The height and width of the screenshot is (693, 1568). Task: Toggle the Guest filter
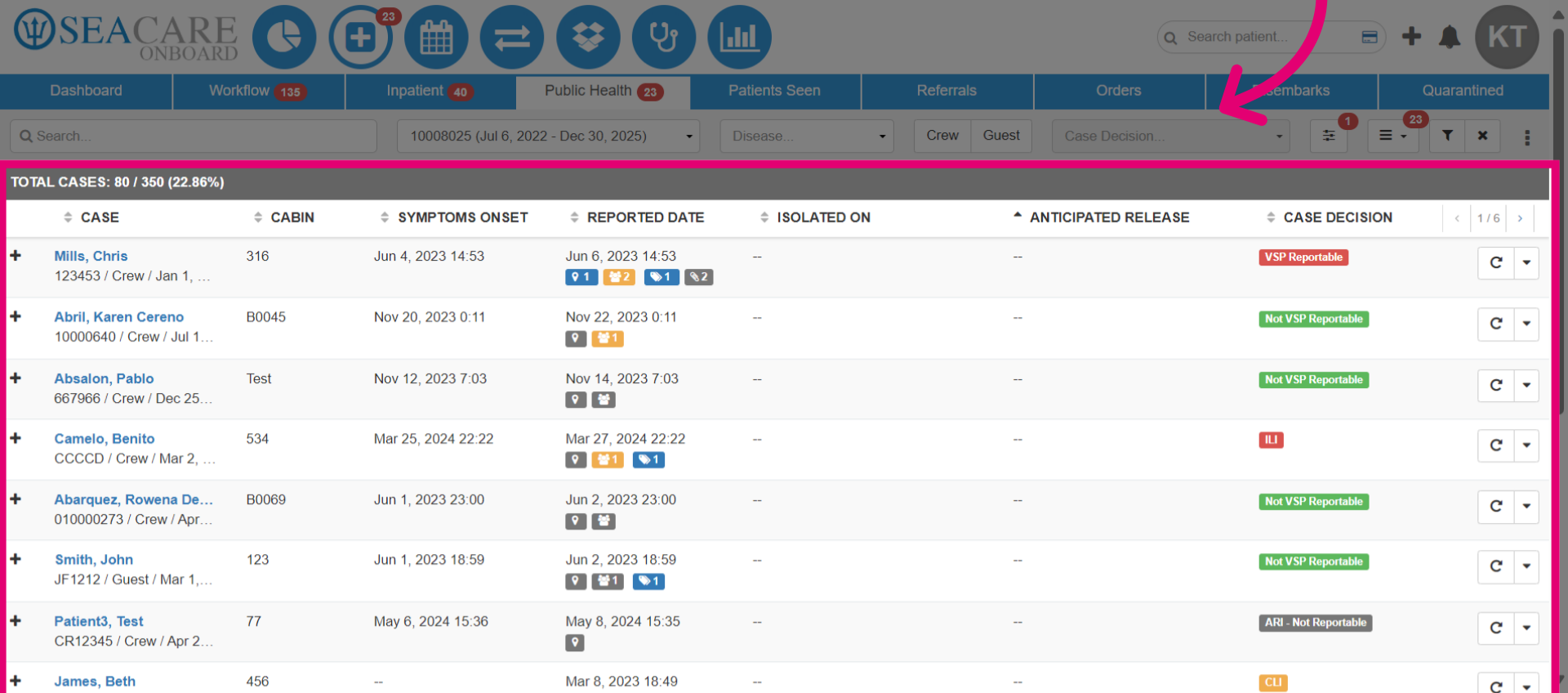[x=1001, y=136]
